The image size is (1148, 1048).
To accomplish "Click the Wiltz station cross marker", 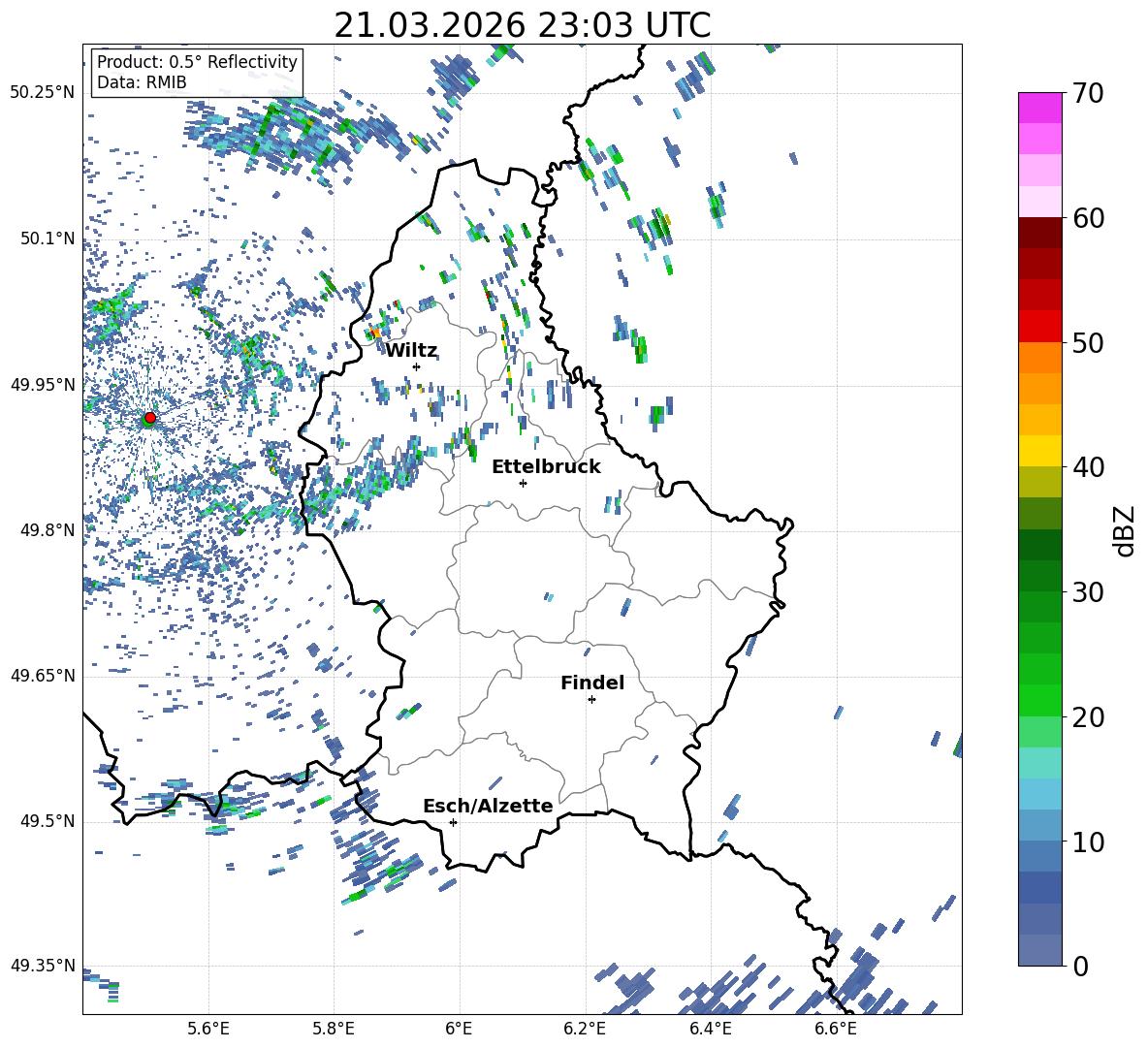I will [x=417, y=366].
